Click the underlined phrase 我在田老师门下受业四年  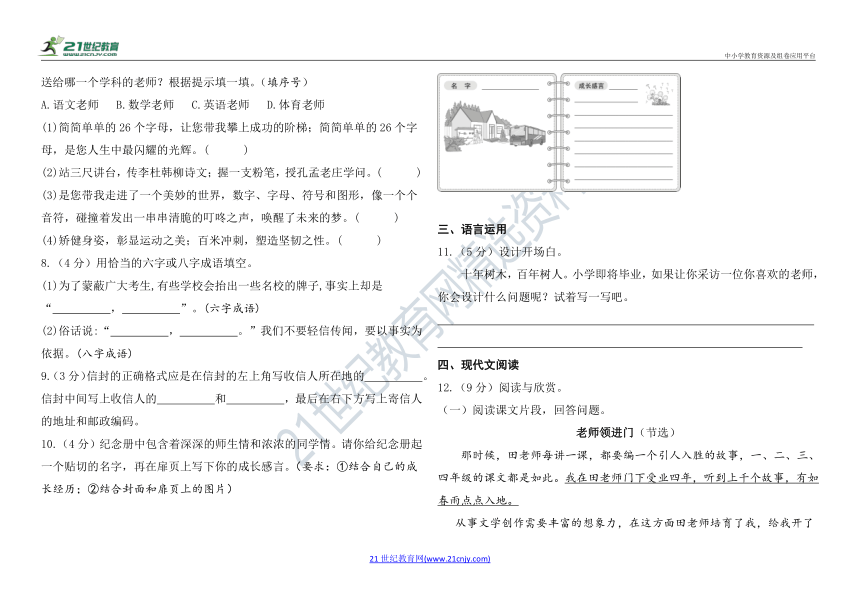point(629,478)
